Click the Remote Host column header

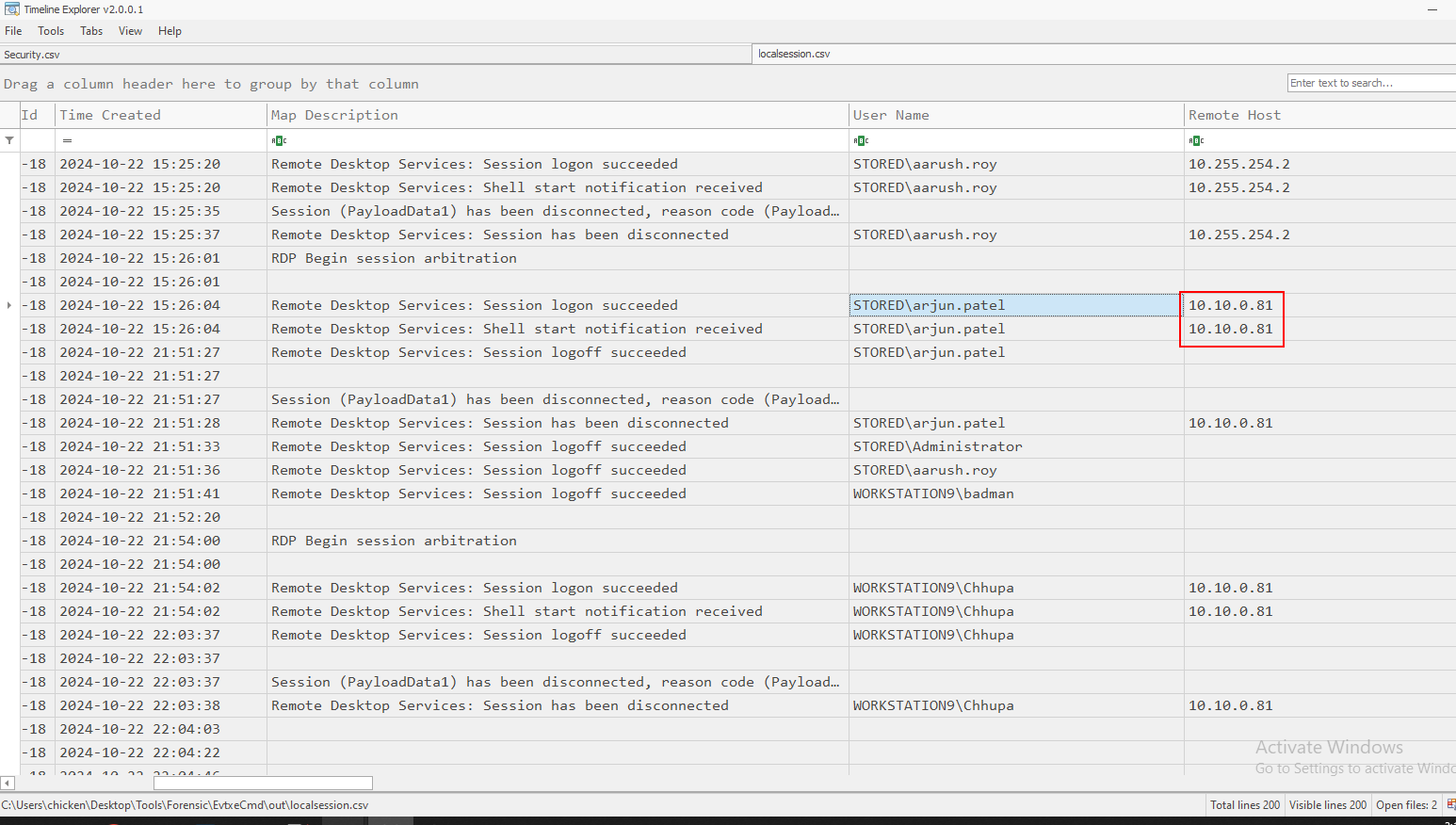(1234, 115)
